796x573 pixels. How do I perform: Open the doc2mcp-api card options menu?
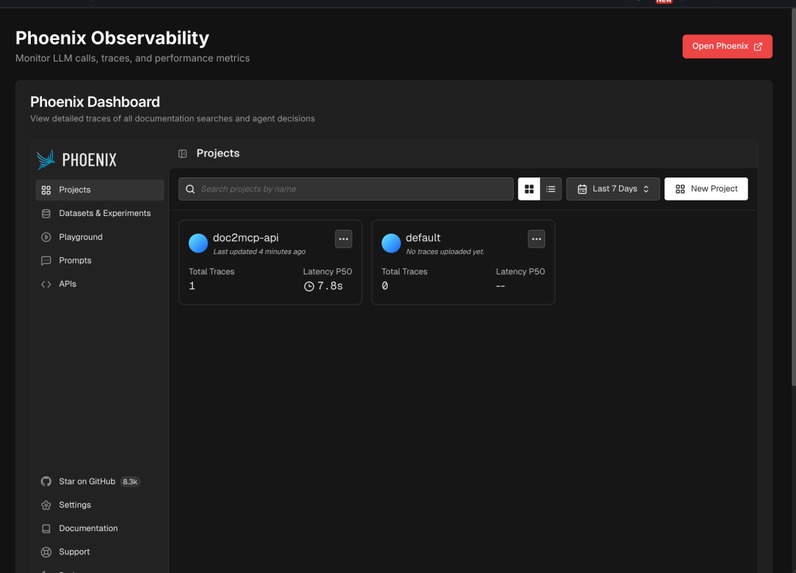tap(344, 239)
